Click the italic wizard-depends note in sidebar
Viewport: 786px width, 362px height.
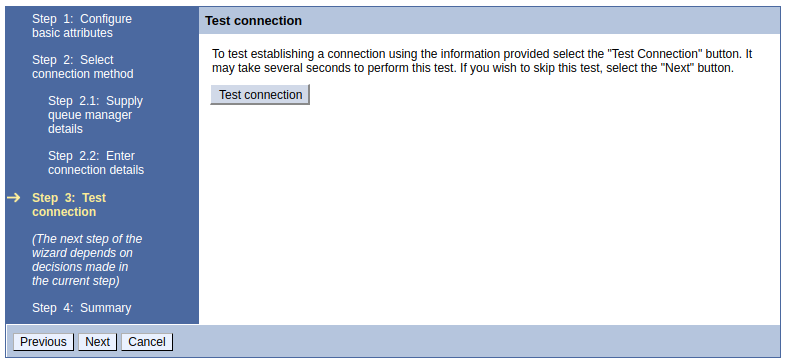[x=87, y=260]
